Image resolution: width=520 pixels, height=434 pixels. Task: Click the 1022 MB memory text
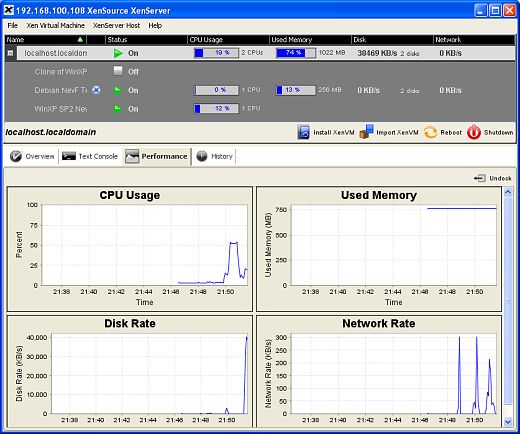[x=332, y=53]
